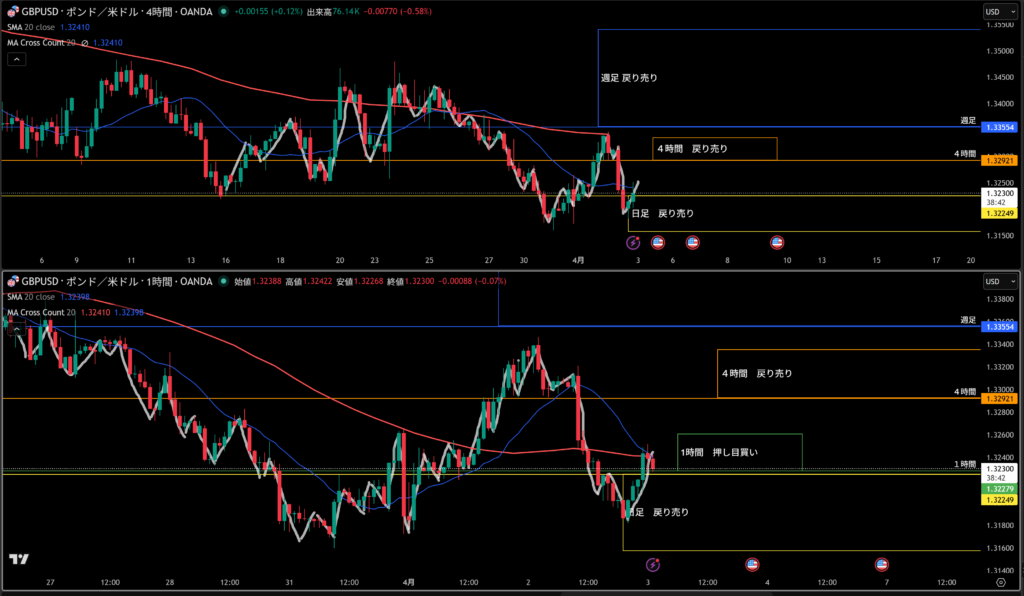Open the USD currency dropdown on the upper chart
This screenshot has width=1024, height=596.
pos(997,12)
